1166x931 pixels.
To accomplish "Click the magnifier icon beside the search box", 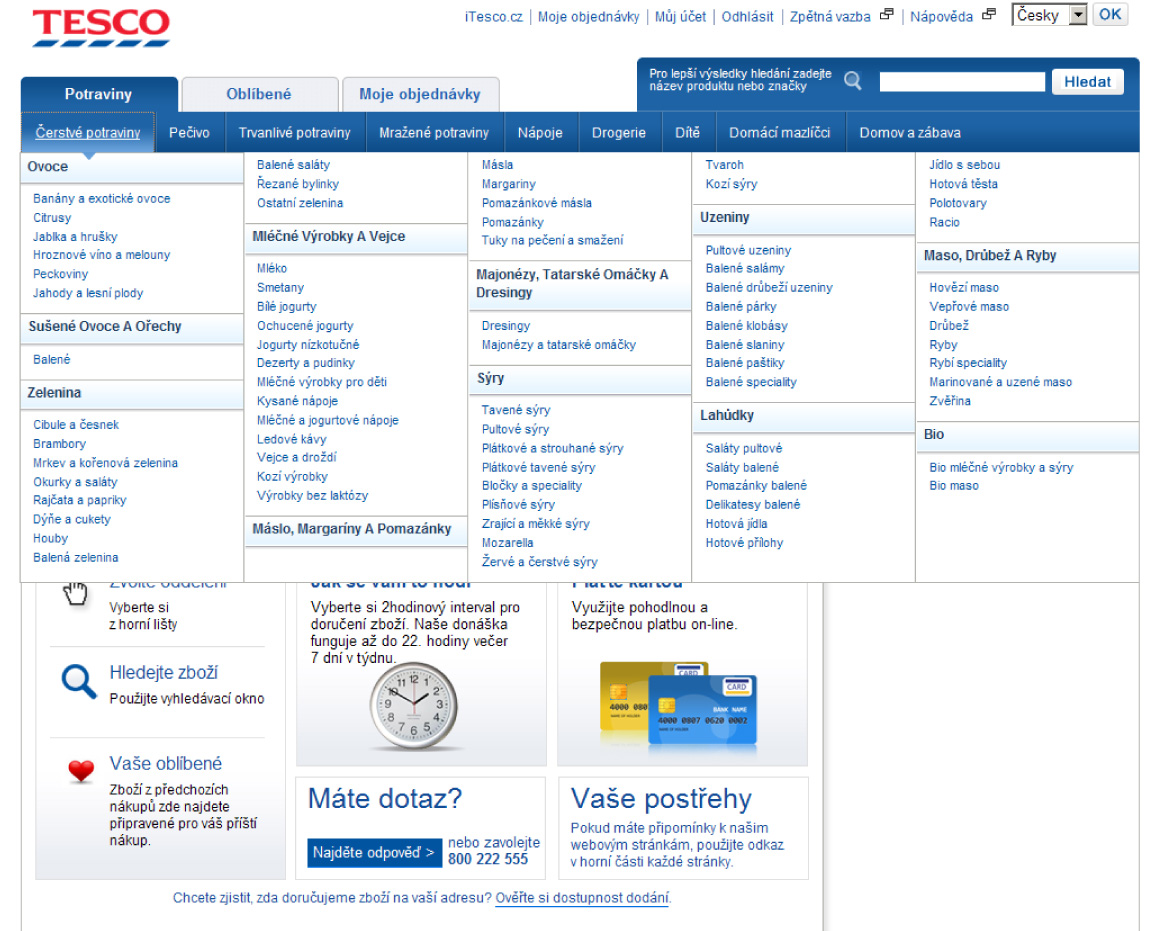I will click(x=852, y=80).
